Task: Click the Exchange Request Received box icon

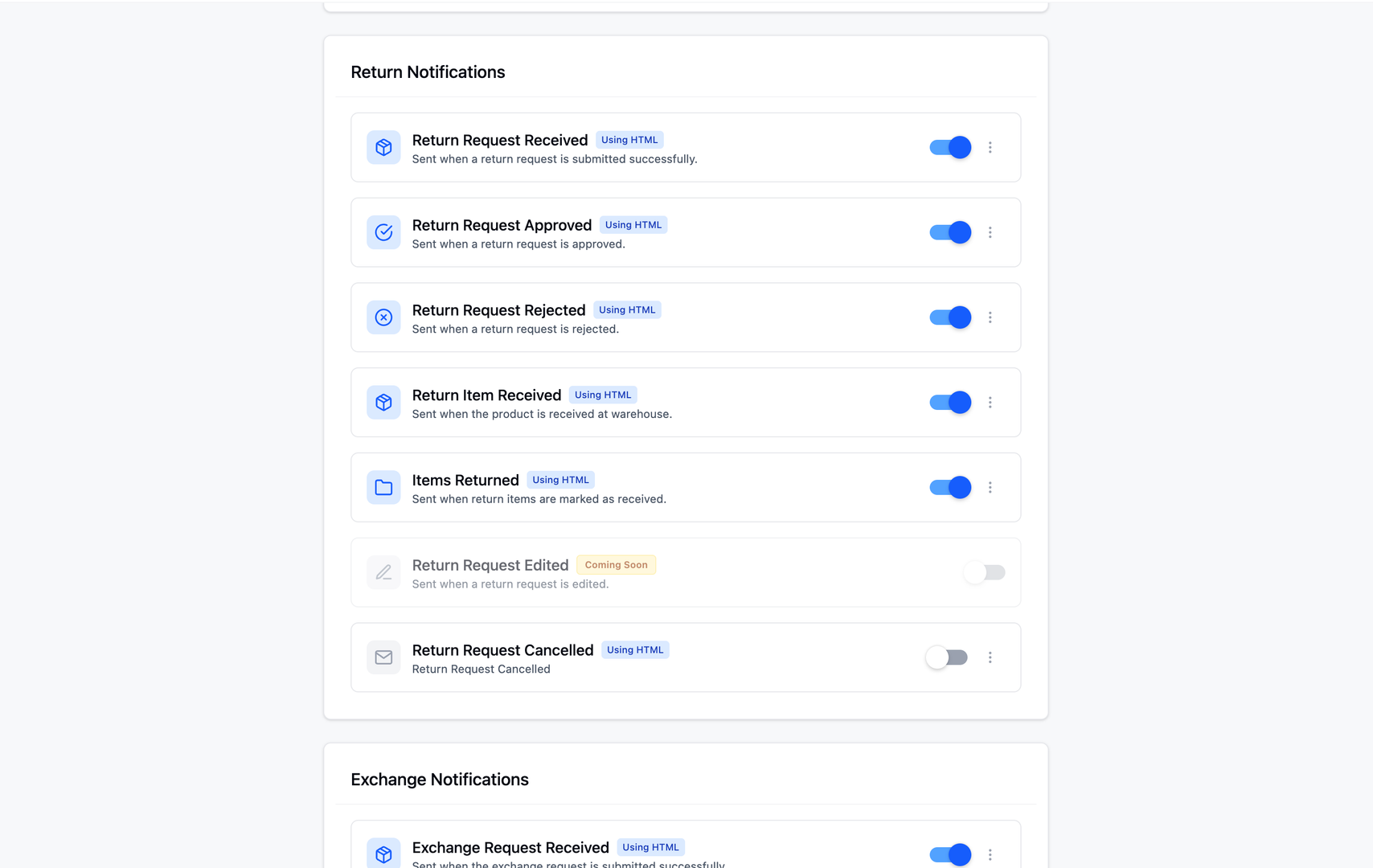Action: [383, 854]
